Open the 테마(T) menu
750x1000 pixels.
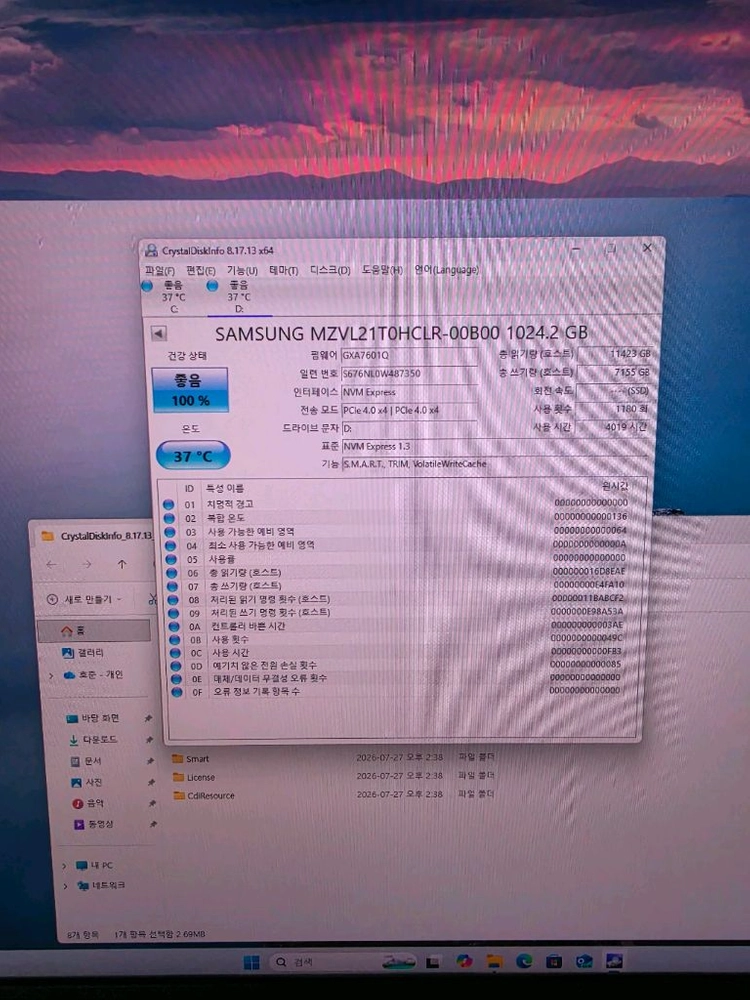[x=284, y=270]
